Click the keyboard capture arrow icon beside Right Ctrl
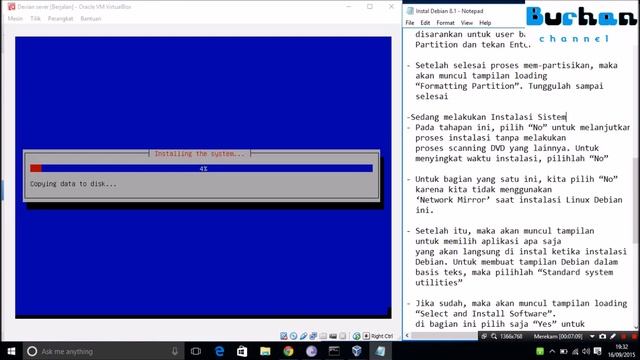Screen dimensions: 640x360 [x=366, y=336]
